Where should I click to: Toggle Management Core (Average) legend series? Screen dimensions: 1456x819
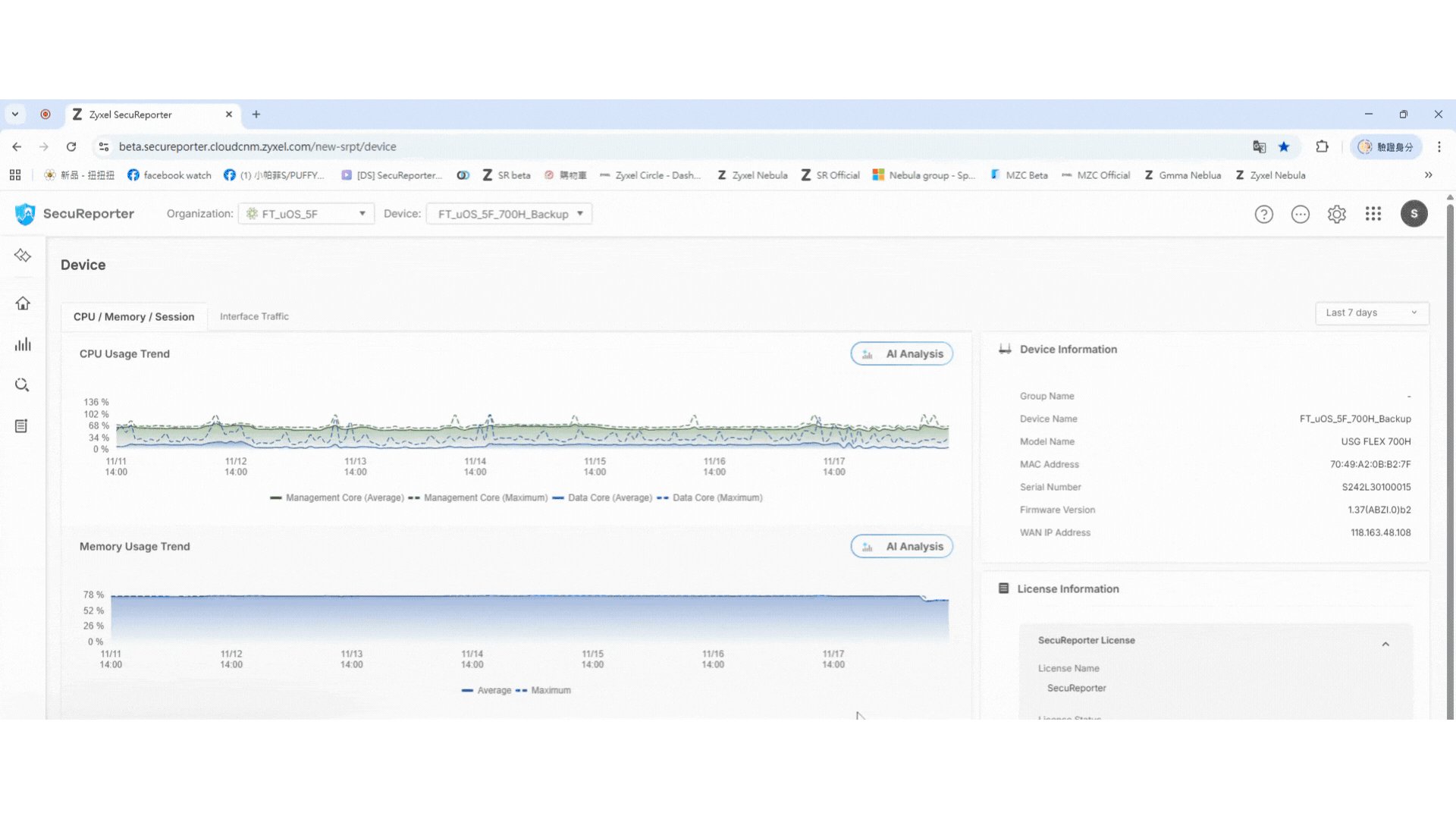[x=337, y=498]
